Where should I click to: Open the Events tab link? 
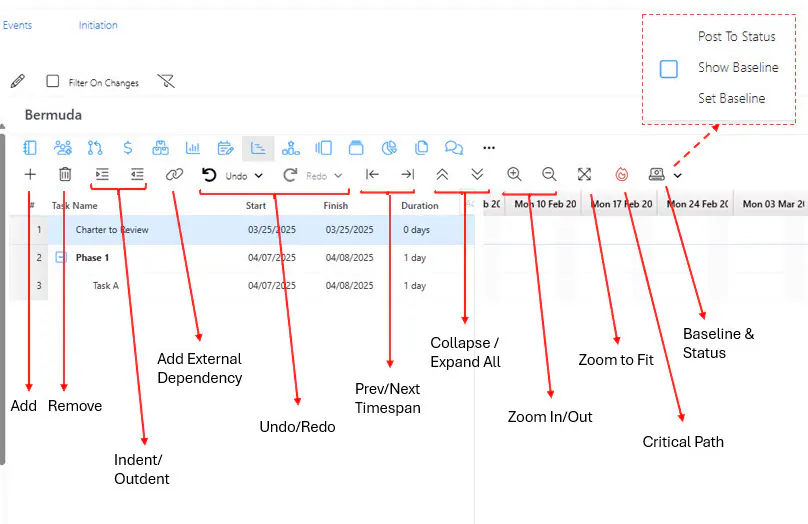pyautogui.click(x=17, y=25)
